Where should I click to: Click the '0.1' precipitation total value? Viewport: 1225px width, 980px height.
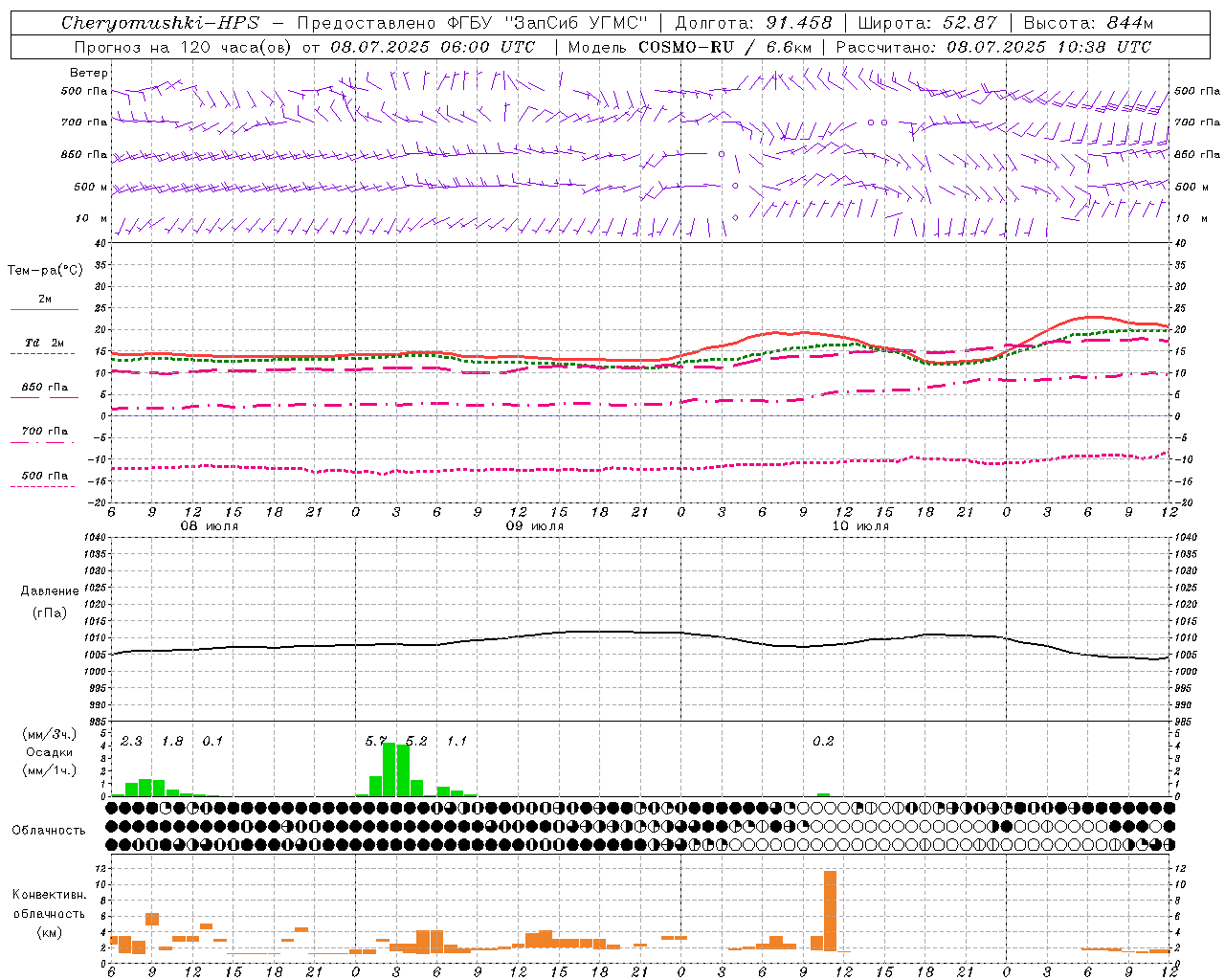pyautogui.click(x=212, y=742)
